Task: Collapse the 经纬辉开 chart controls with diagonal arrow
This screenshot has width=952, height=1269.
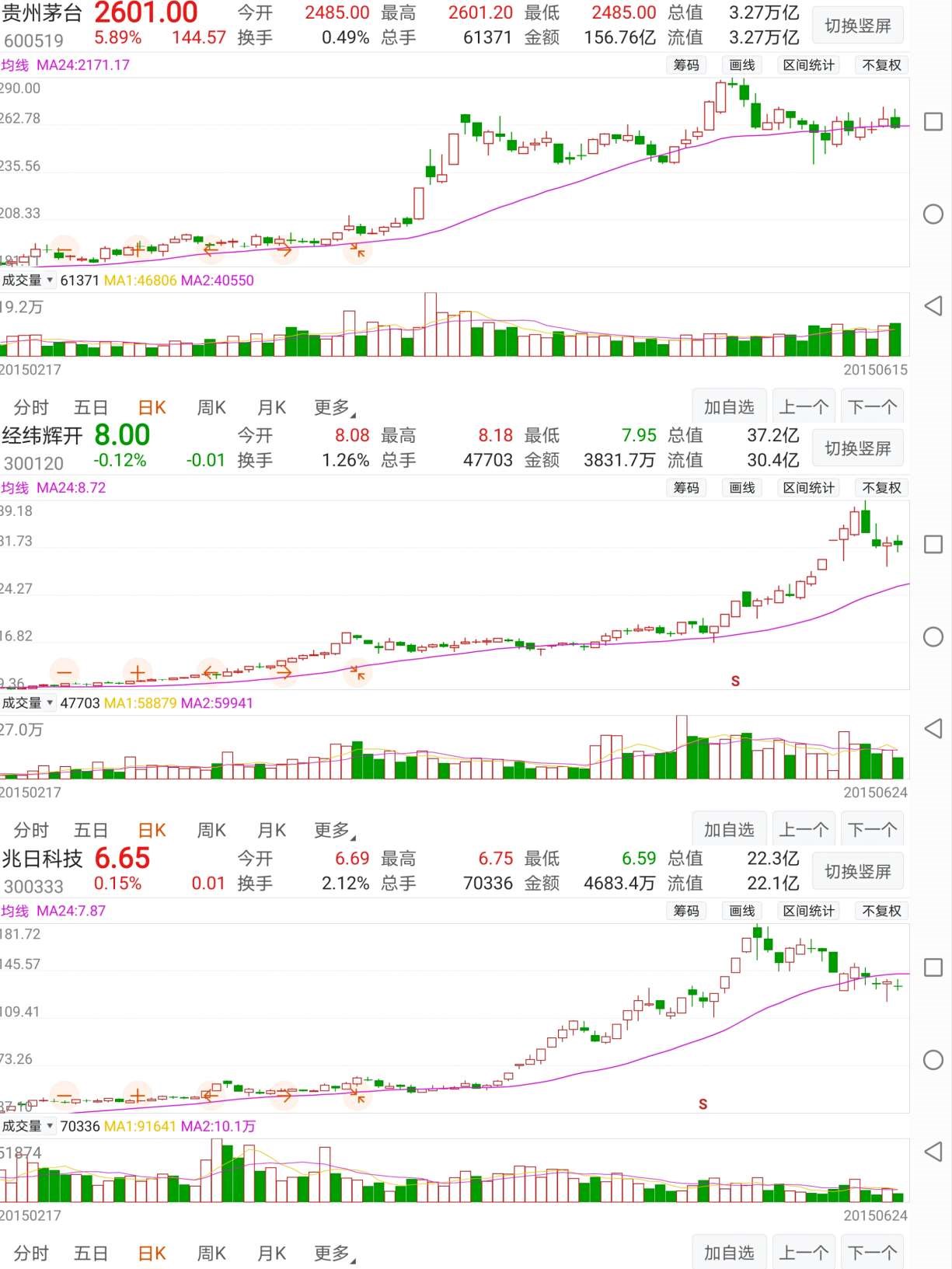Action: (357, 673)
